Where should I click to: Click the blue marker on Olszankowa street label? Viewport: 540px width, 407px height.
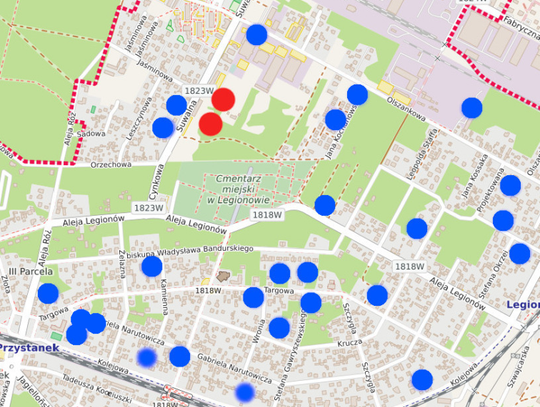coord(357,94)
